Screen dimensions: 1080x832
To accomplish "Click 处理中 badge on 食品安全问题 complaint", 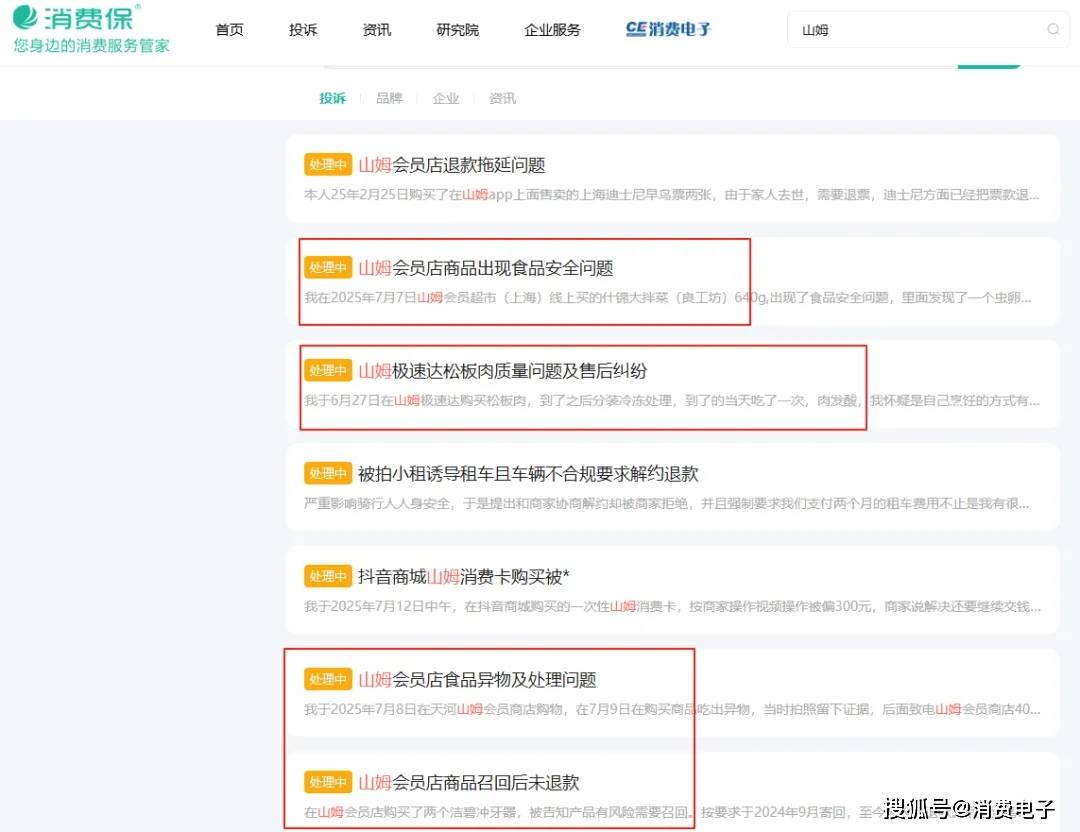I will [328, 267].
